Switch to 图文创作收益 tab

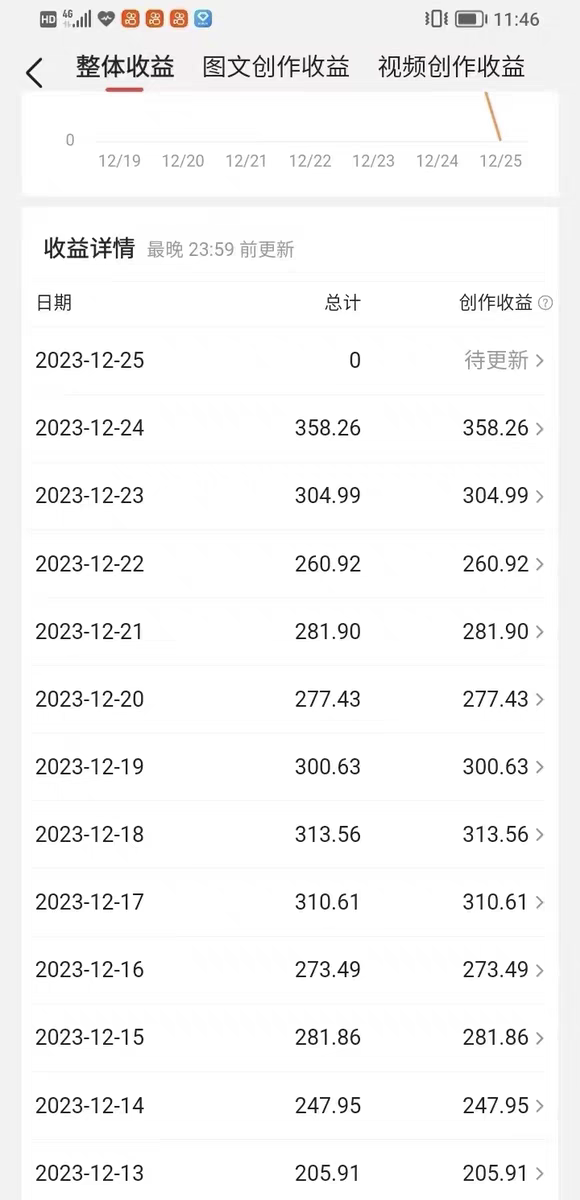[276, 67]
